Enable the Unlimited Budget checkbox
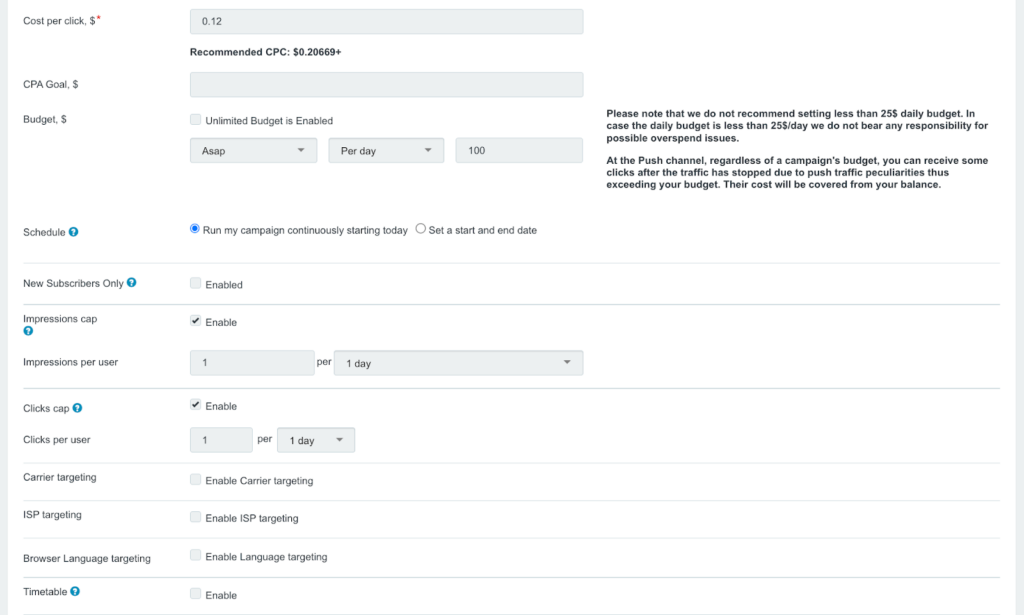 tap(196, 120)
